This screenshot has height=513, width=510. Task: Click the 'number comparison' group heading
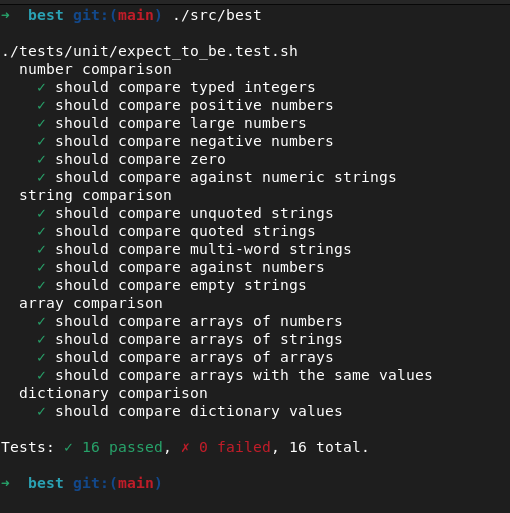coord(95,69)
